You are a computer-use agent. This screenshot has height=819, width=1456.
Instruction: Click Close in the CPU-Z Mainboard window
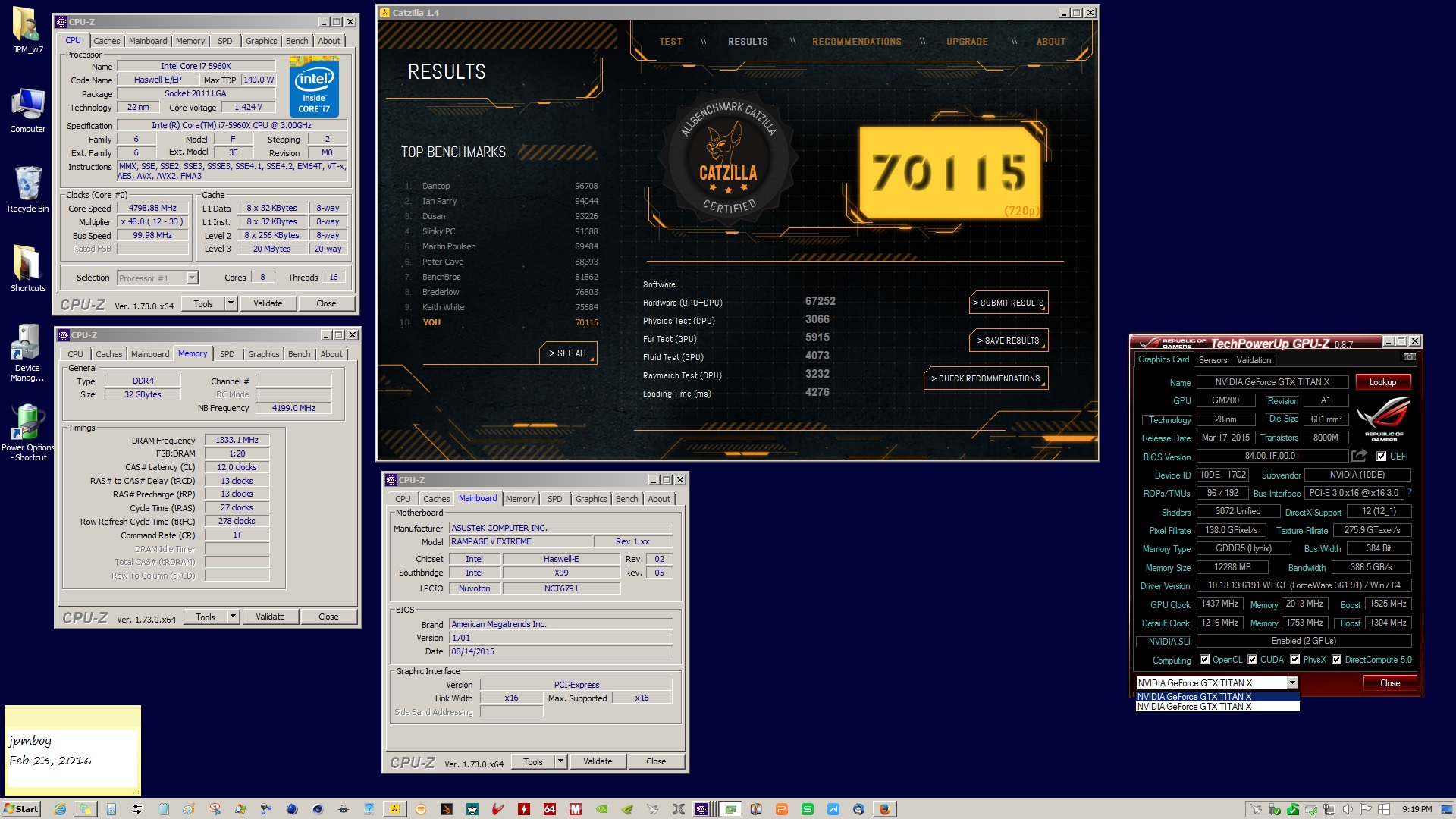[656, 761]
